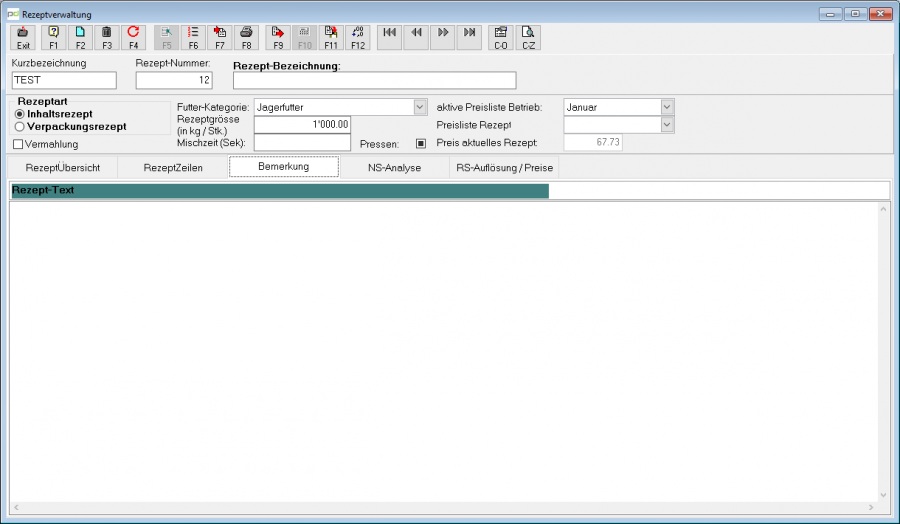Click the Exit toolbar icon

coord(23,38)
